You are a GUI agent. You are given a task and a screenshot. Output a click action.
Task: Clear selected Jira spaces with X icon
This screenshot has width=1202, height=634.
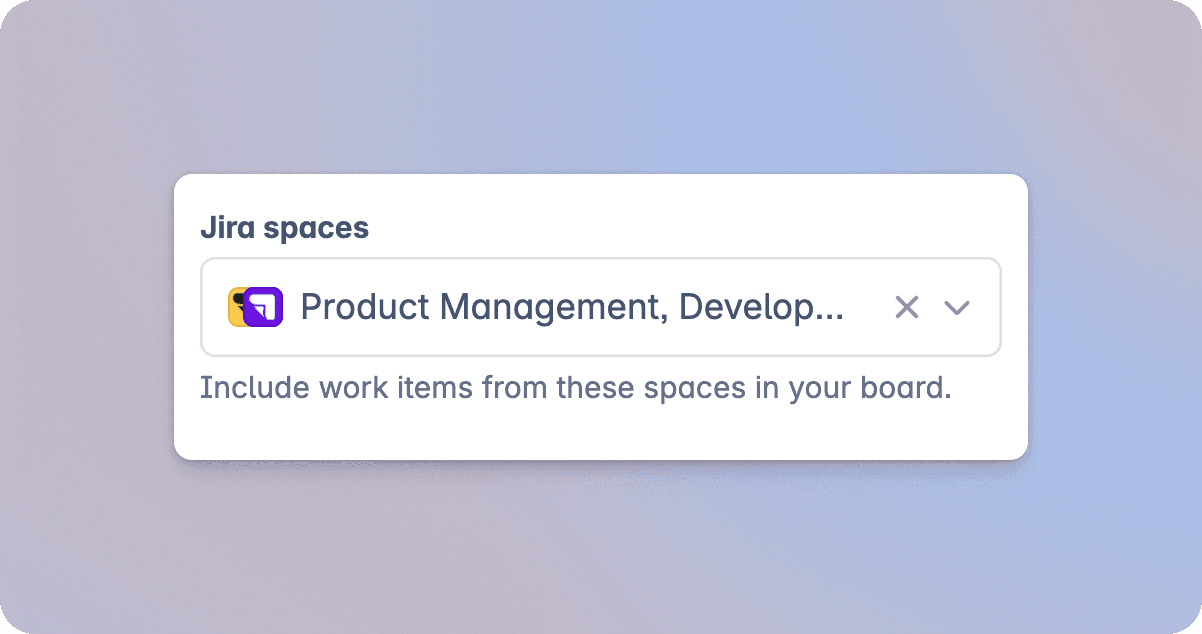[906, 308]
